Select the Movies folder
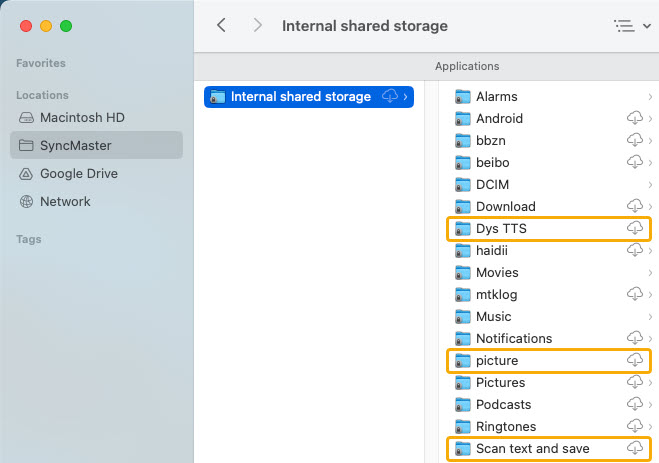The image size is (659, 463). point(549,273)
